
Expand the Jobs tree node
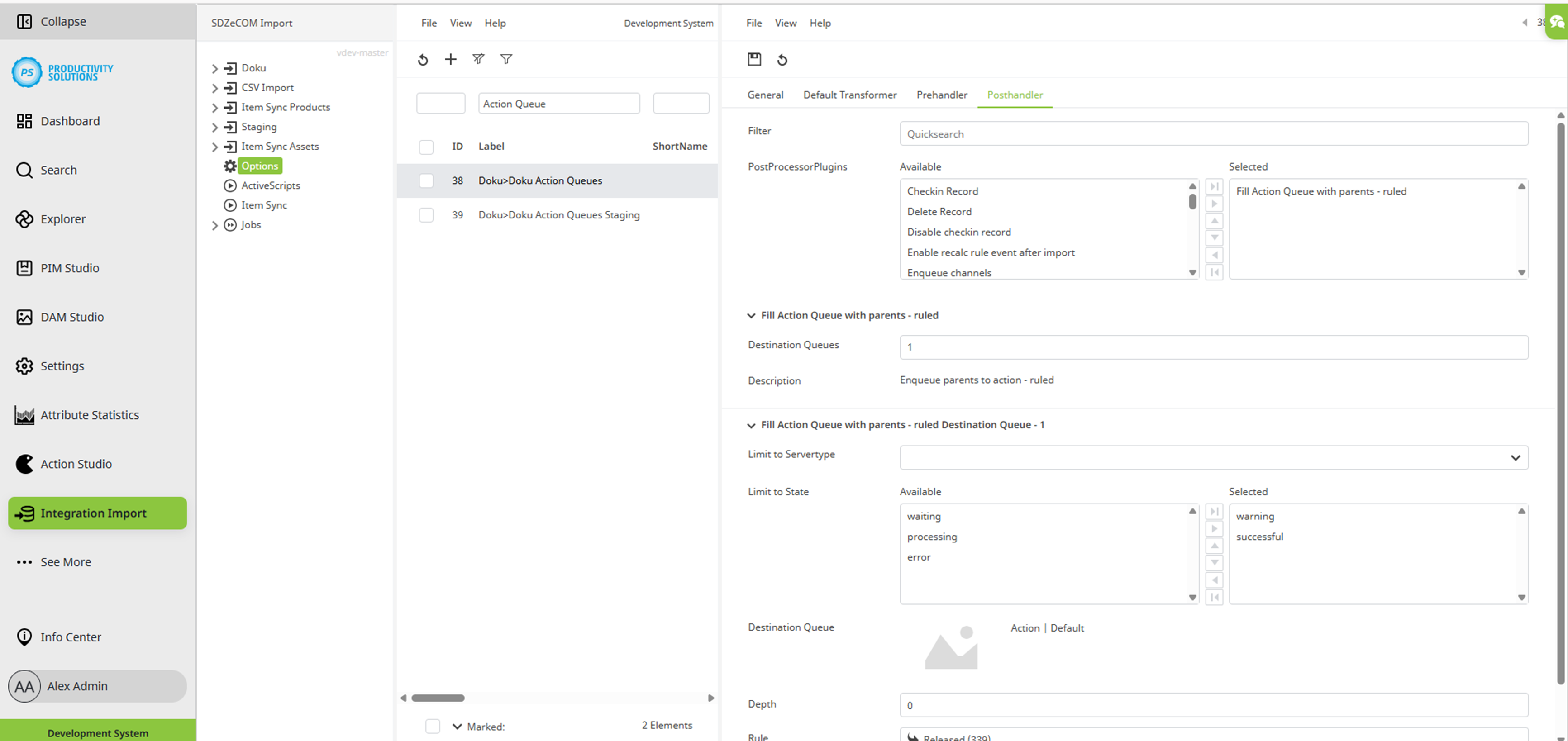214,225
